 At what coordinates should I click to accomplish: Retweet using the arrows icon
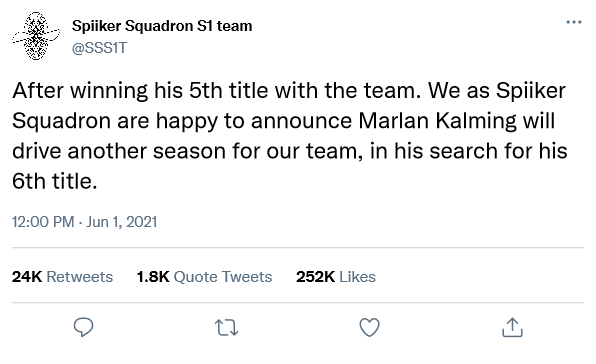pos(227,328)
